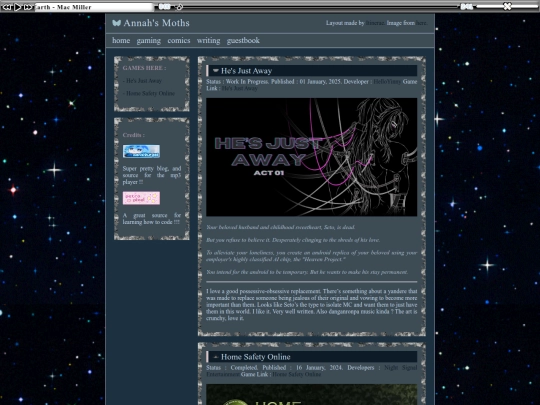Open the Home Safety Online game link
Image resolution: width=540 pixels, height=405 pixels.
coord(297,374)
